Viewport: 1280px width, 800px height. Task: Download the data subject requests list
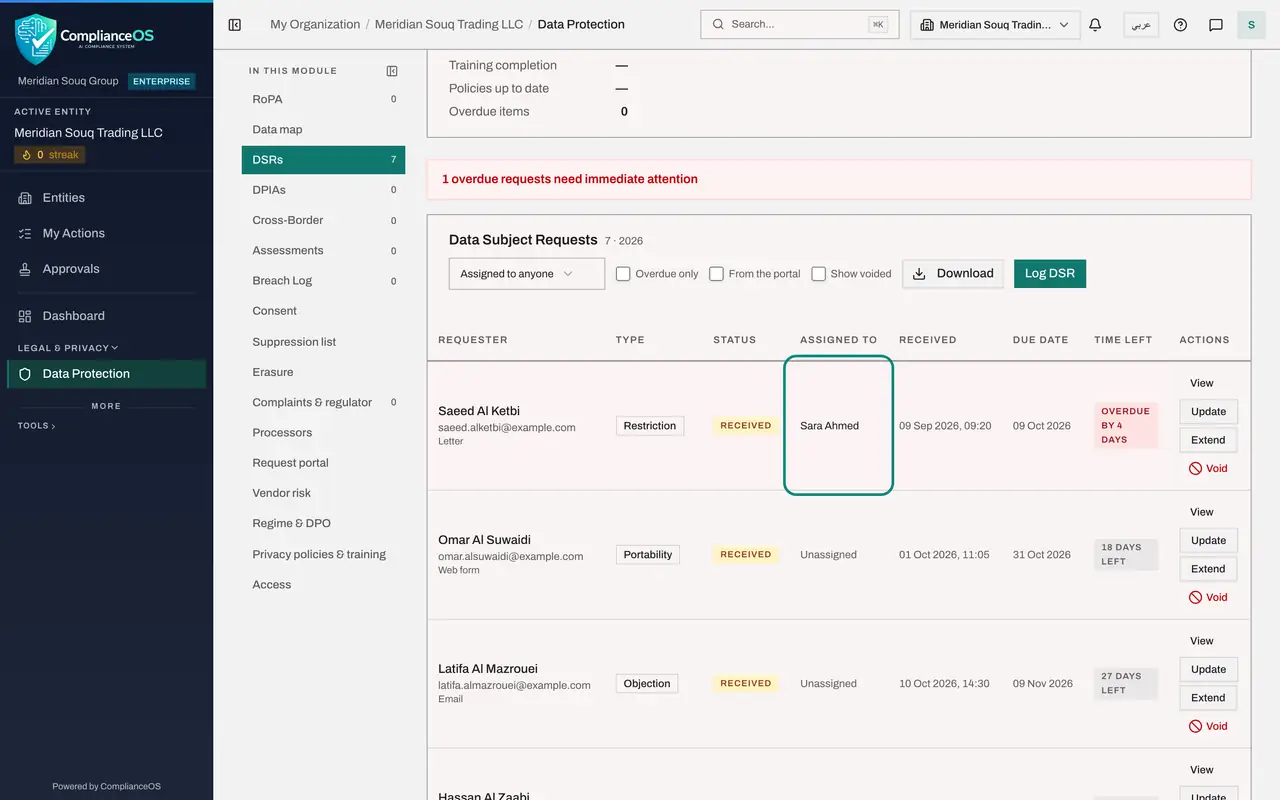953,274
